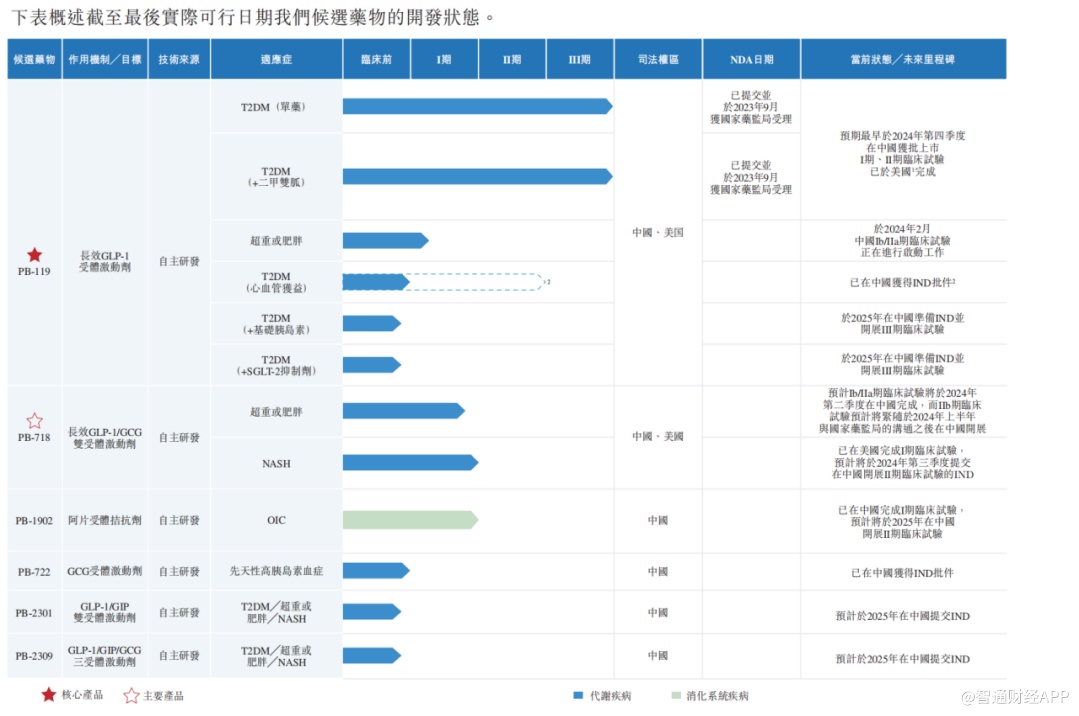The image size is (1079, 716).
Task: Click the PB-1902 drug name
Action: click(34, 520)
